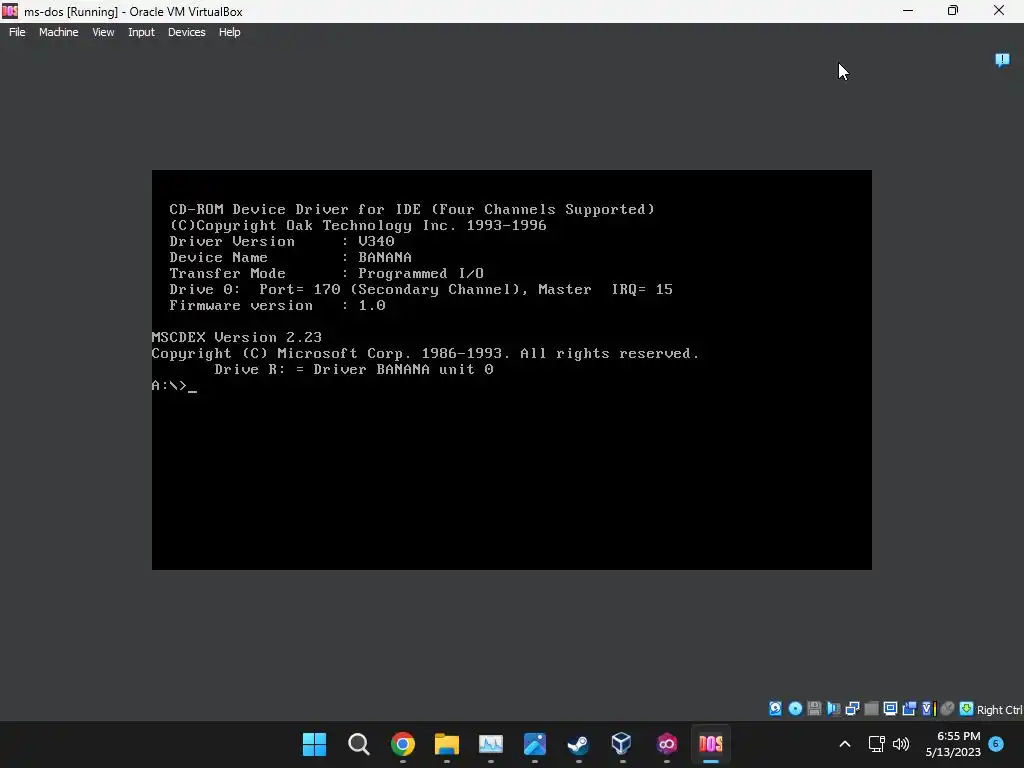Click the network adapter indicator

(852, 709)
